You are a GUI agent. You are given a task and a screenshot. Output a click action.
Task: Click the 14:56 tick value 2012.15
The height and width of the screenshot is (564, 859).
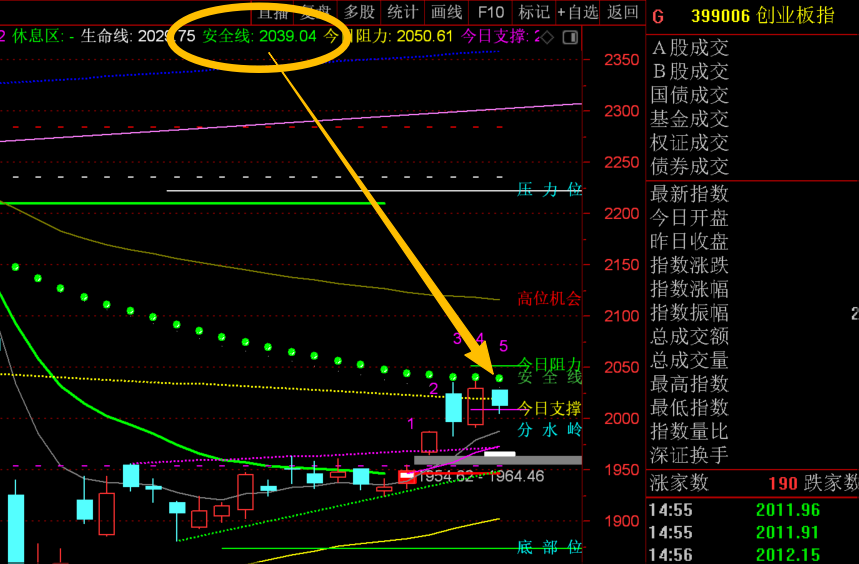(x=788, y=555)
